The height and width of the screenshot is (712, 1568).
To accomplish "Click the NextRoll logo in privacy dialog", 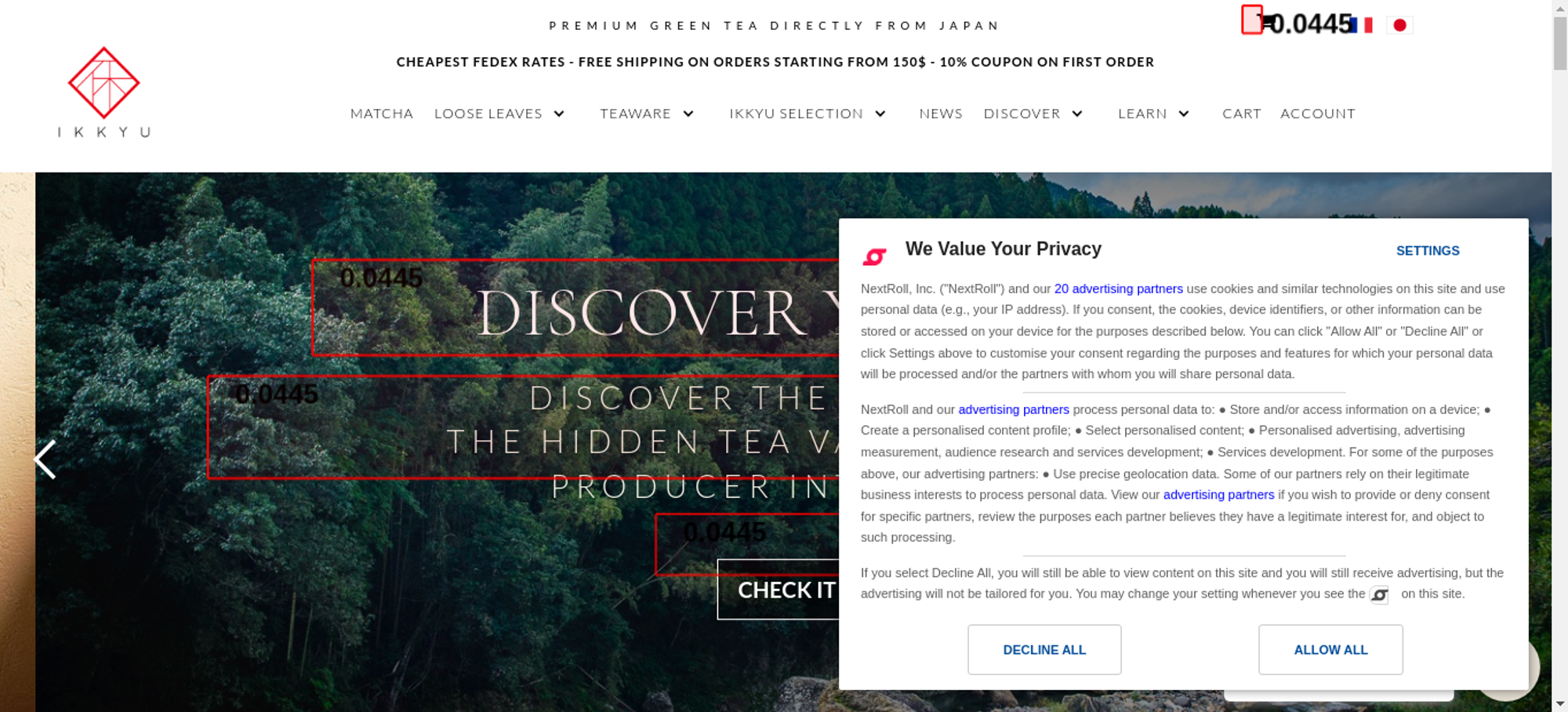I will click(x=874, y=256).
